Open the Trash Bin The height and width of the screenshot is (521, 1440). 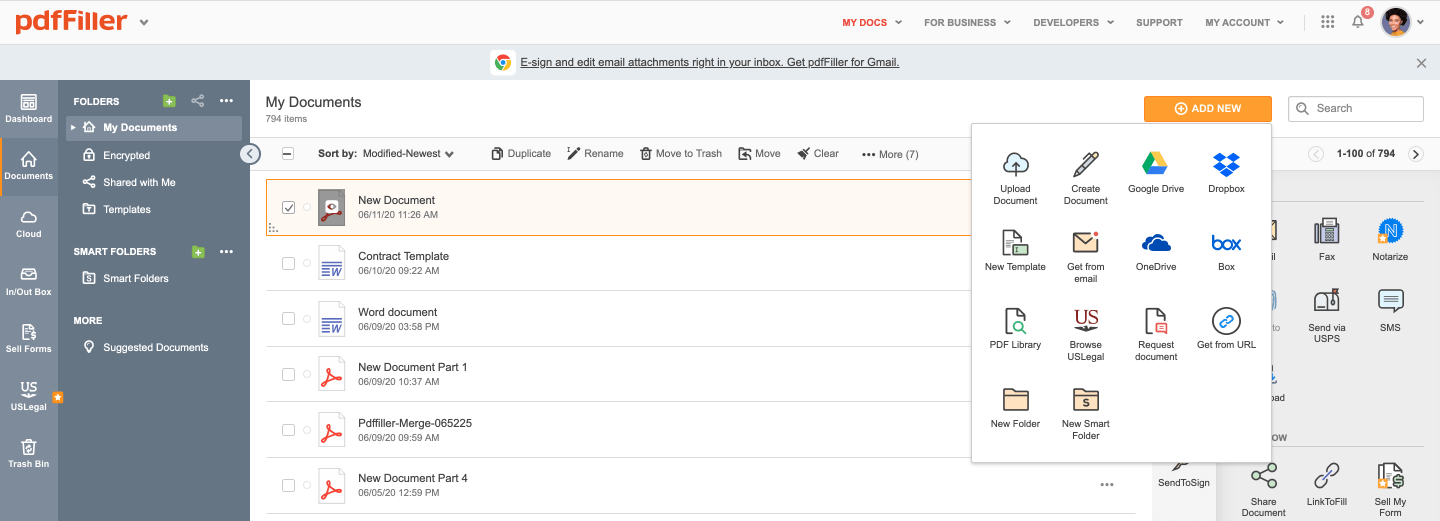point(28,453)
